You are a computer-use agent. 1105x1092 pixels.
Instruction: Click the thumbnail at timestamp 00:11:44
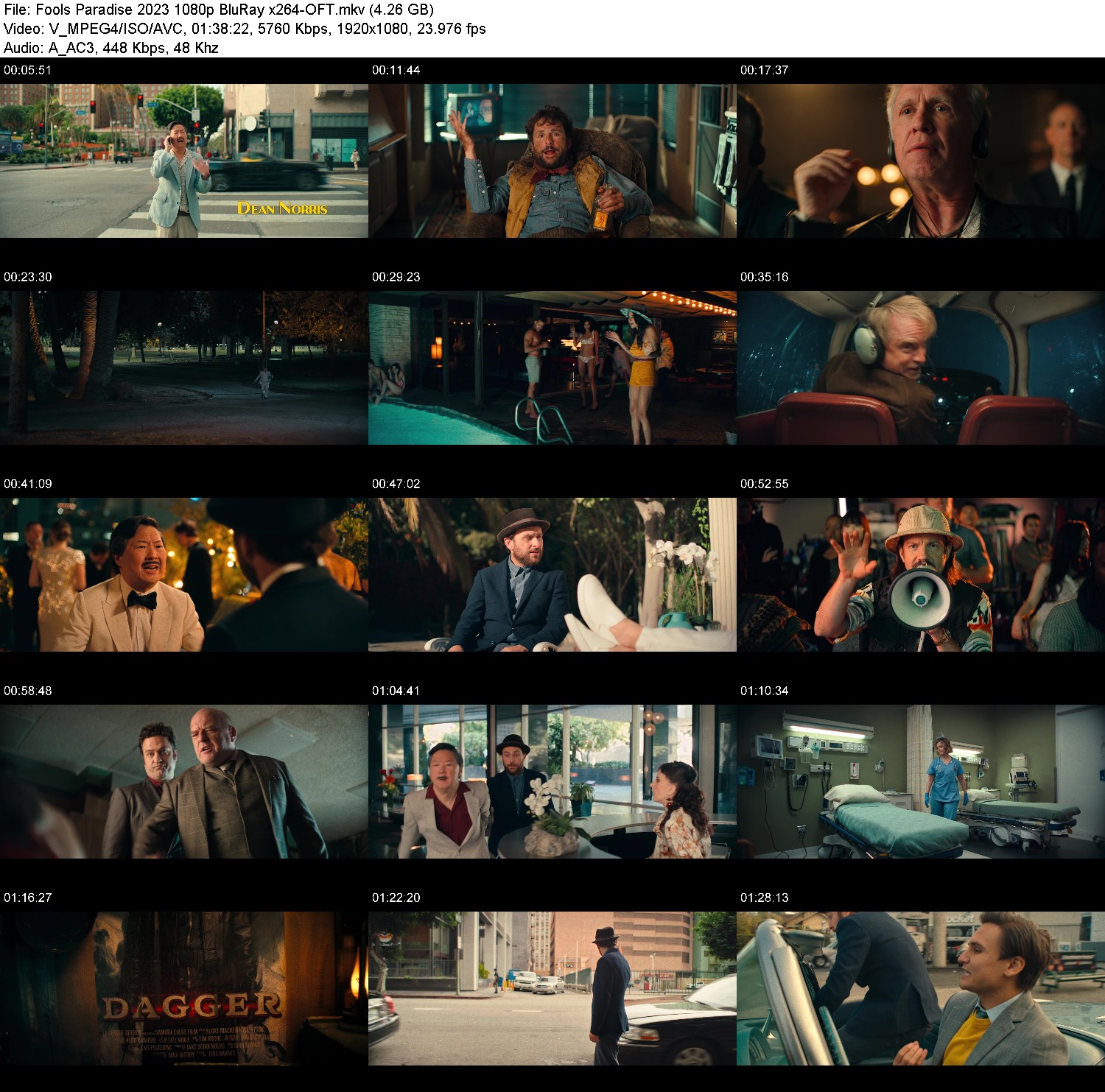point(552,161)
